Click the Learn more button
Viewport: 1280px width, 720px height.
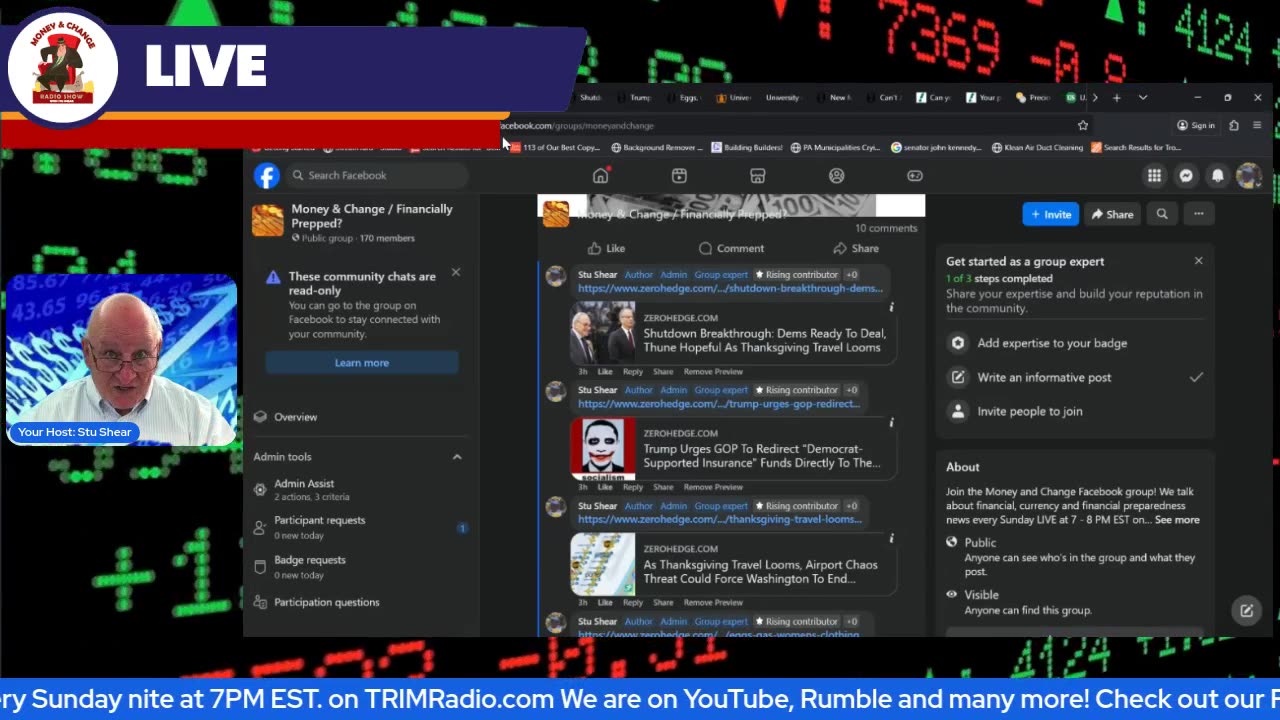362,363
